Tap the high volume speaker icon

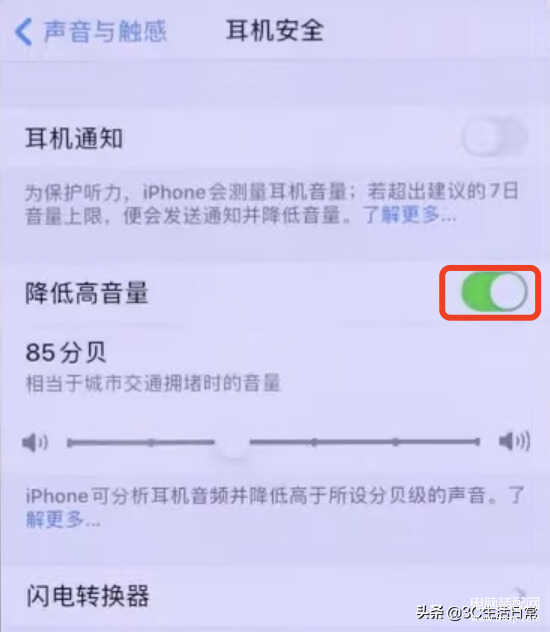pos(515,441)
